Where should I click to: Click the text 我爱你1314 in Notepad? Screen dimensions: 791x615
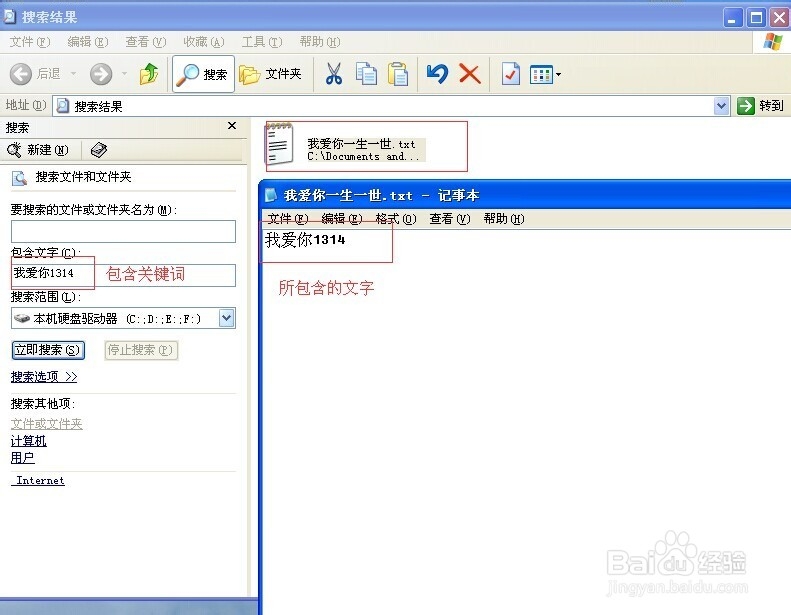click(x=305, y=240)
